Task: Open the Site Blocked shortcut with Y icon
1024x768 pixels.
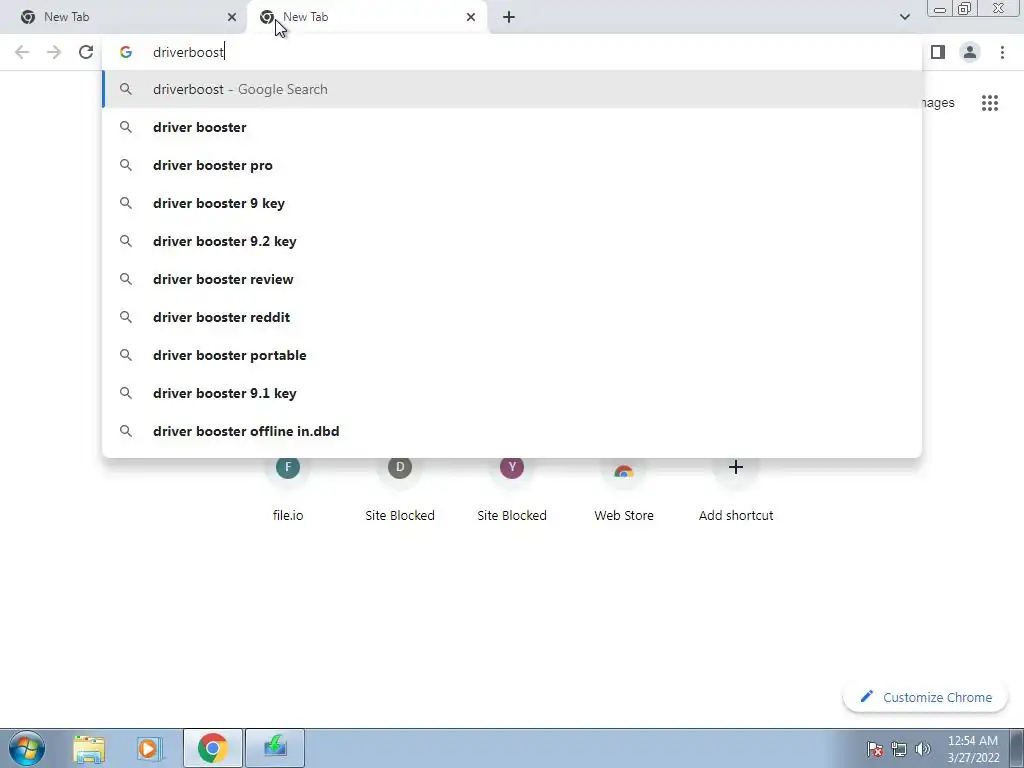Action: 512,490
